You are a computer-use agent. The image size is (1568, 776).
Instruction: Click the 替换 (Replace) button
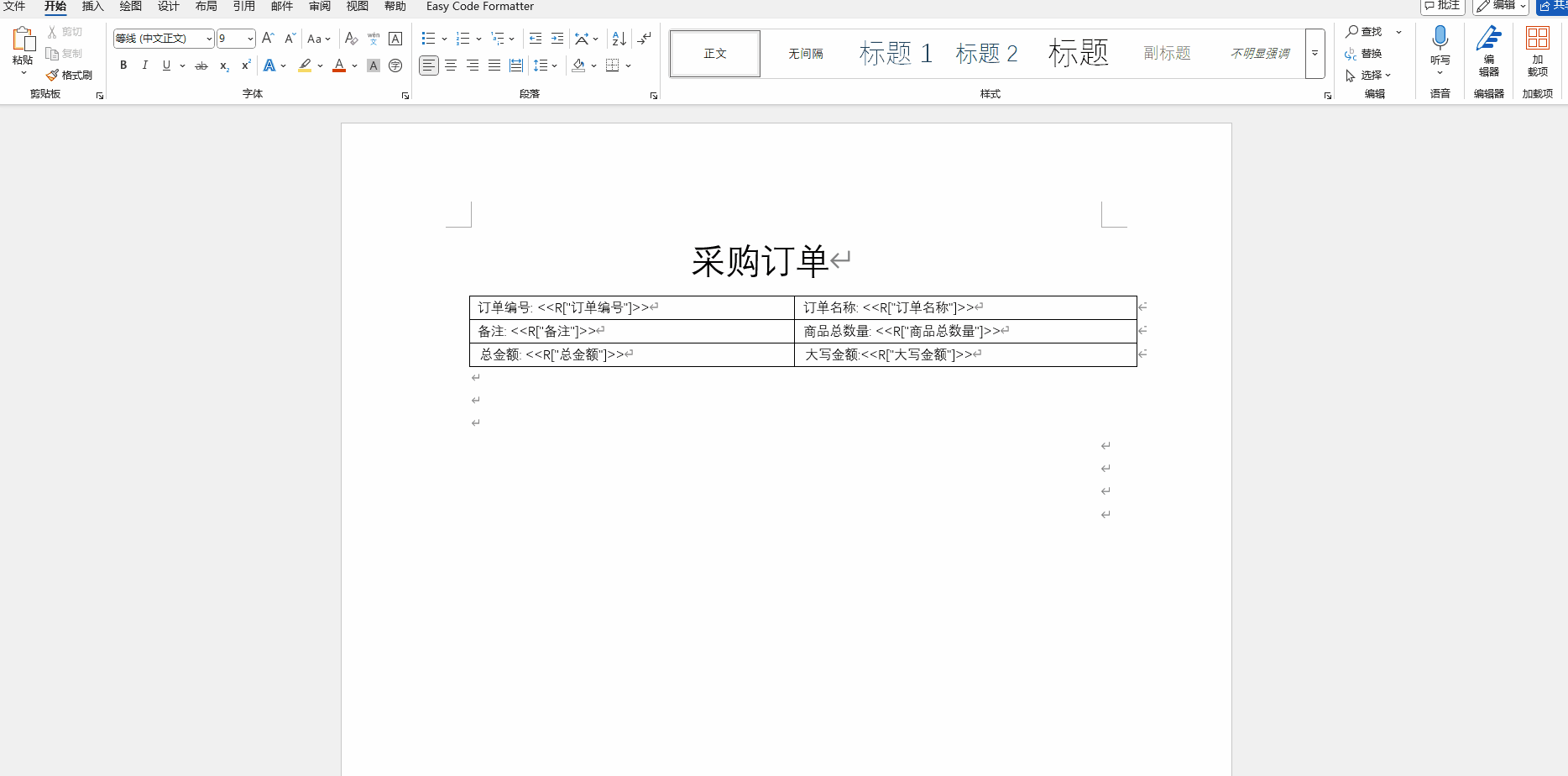click(1364, 54)
